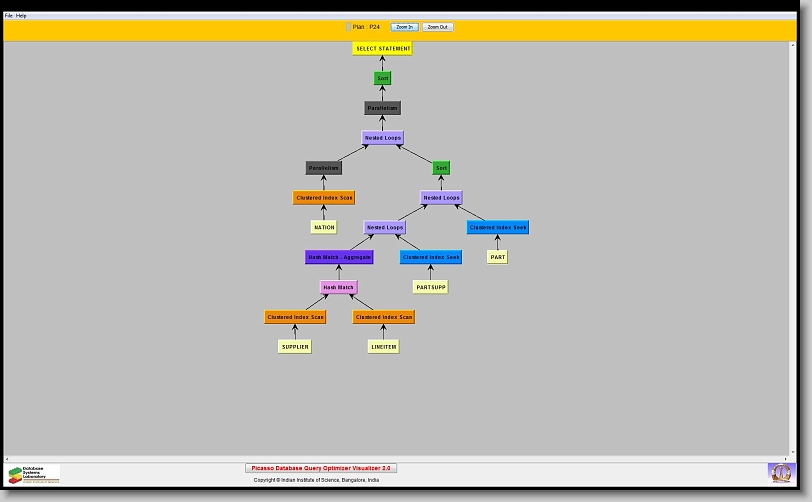Click the Zoom In button

click(x=404, y=27)
